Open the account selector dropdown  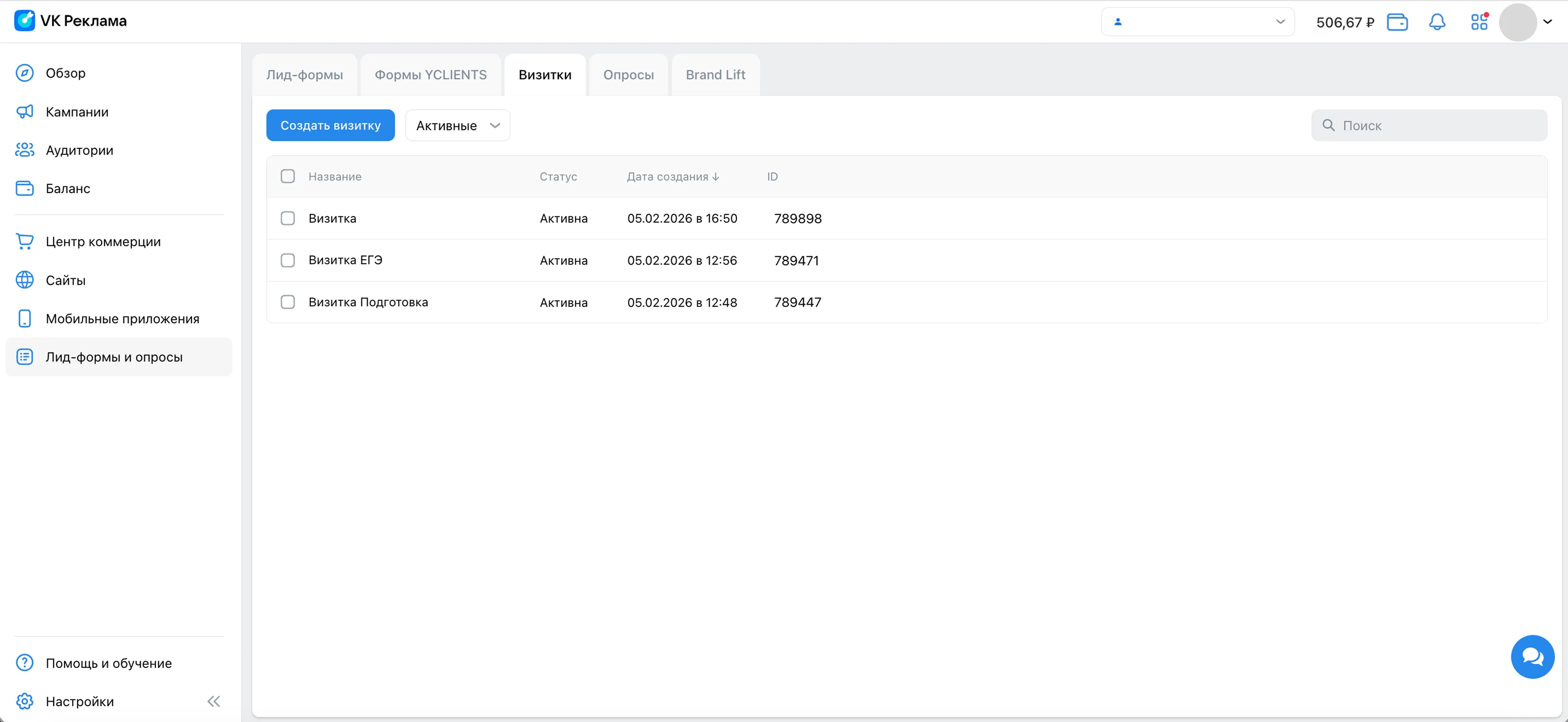(1197, 22)
